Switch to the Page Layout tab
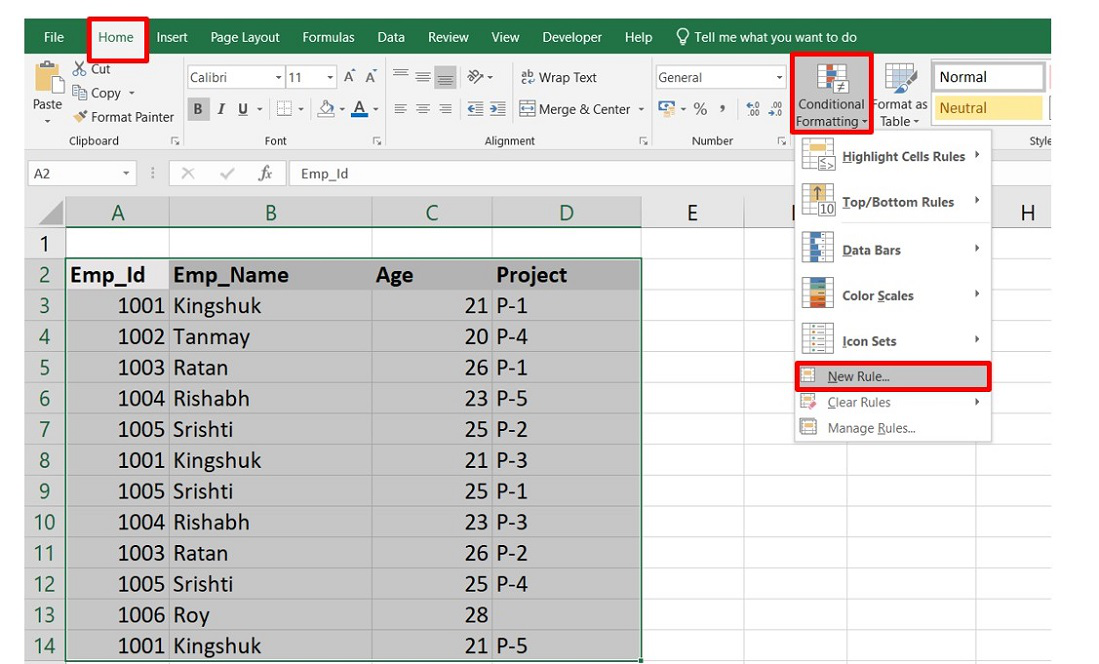Screen dimensions: 1099x664 point(245,37)
